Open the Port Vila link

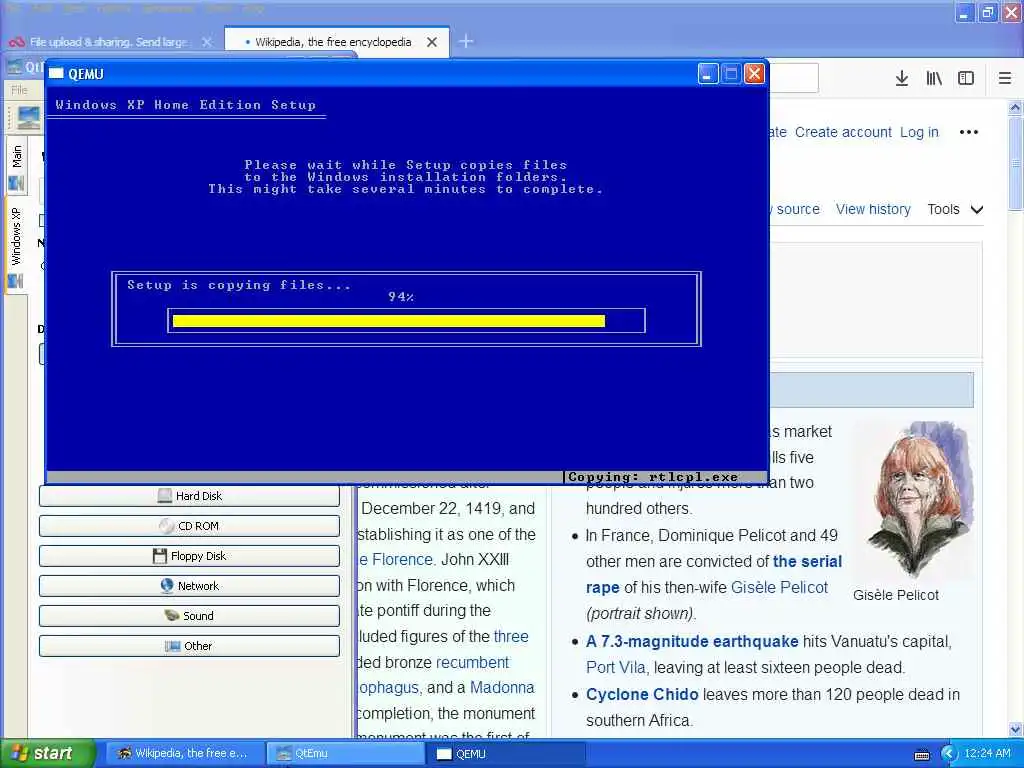[616, 667]
